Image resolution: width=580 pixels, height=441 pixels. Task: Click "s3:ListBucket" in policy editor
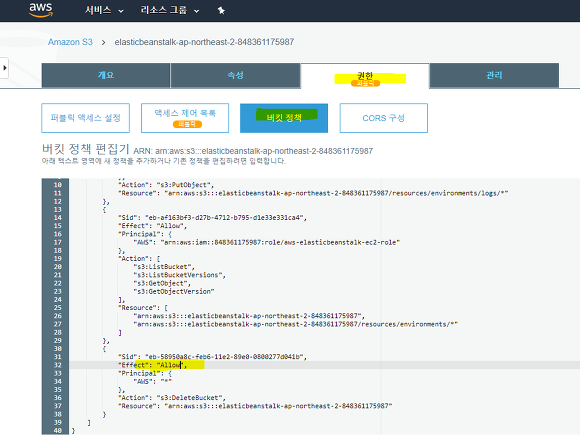[164, 267]
